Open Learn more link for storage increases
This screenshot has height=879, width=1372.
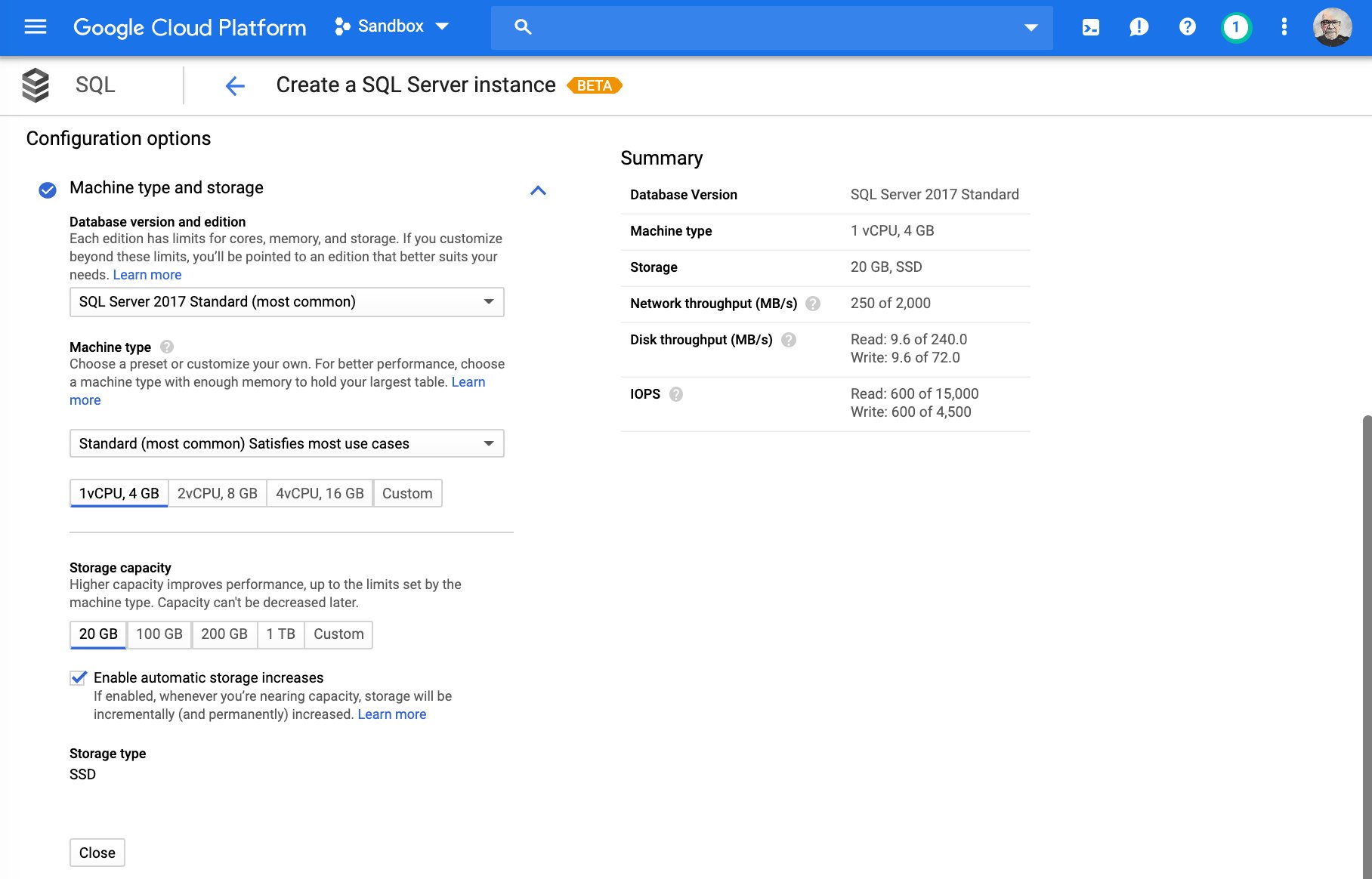coord(391,714)
